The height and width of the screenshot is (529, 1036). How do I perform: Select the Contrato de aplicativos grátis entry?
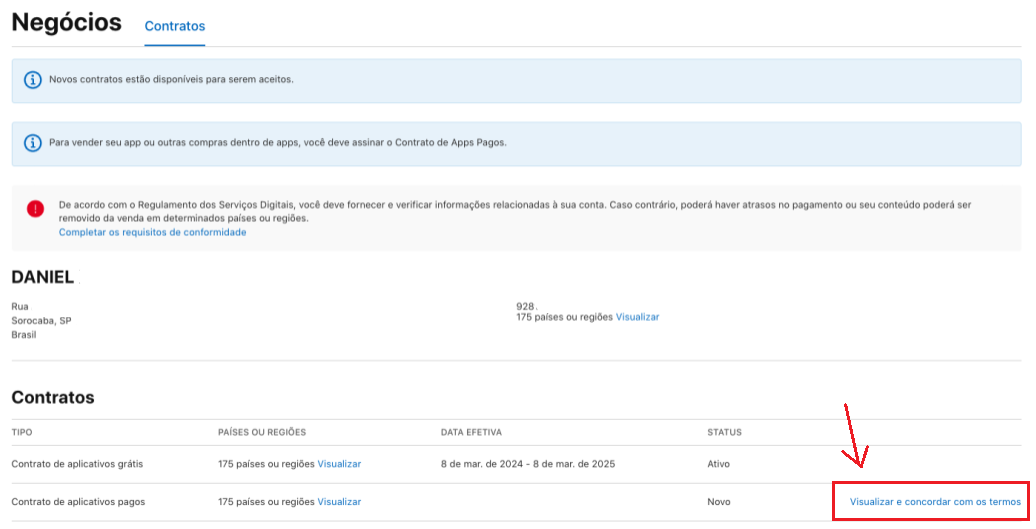(x=77, y=464)
